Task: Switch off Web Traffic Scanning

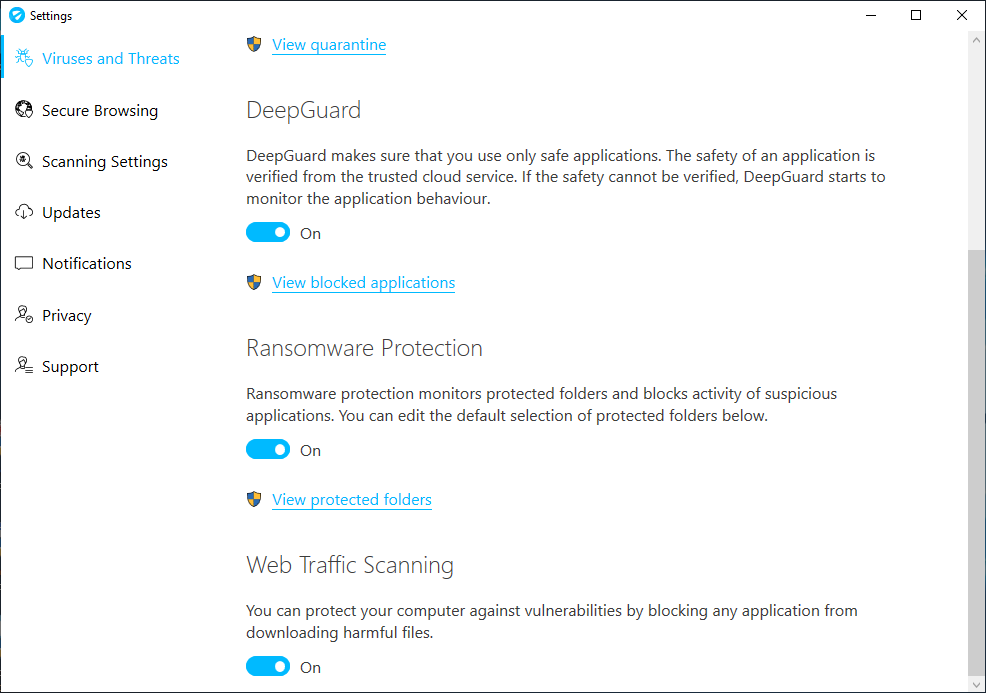Action: (x=268, y=667)
